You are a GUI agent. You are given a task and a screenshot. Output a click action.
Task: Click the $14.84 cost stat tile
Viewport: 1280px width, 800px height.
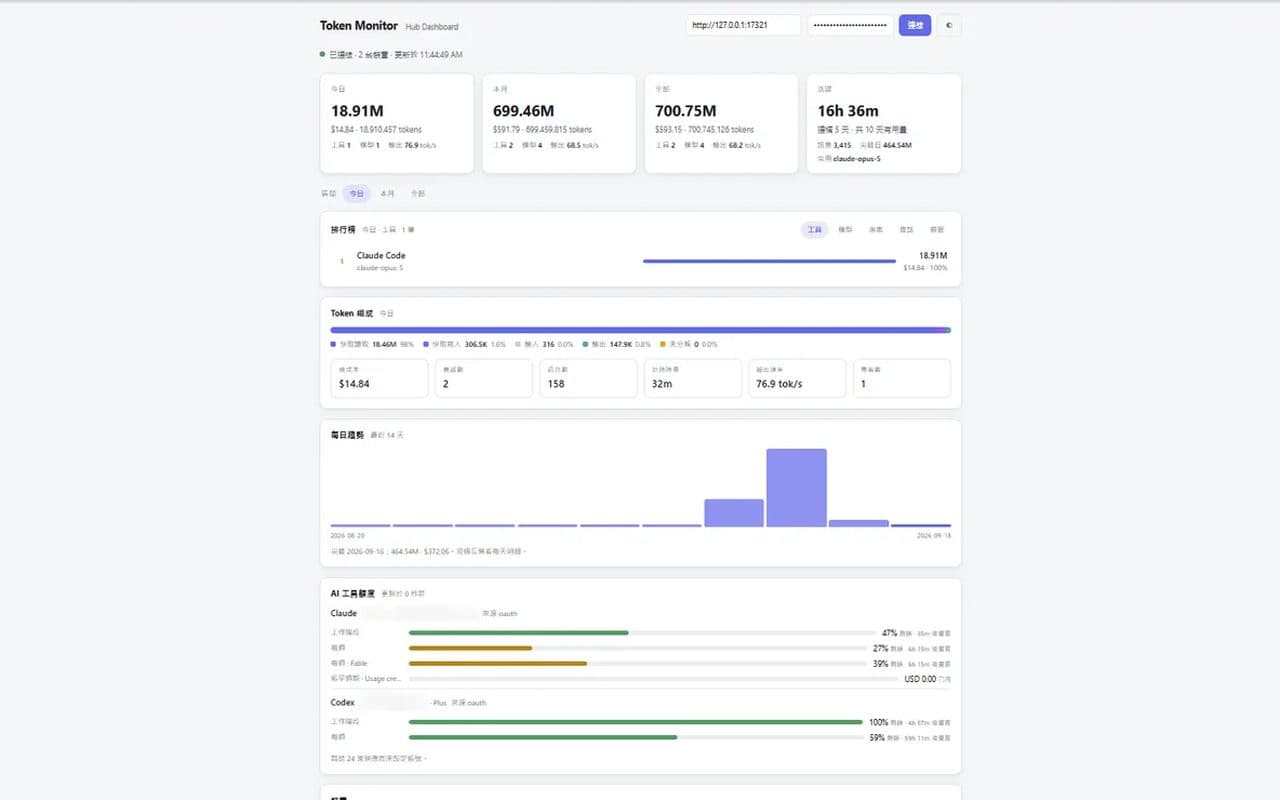point(379,378)
